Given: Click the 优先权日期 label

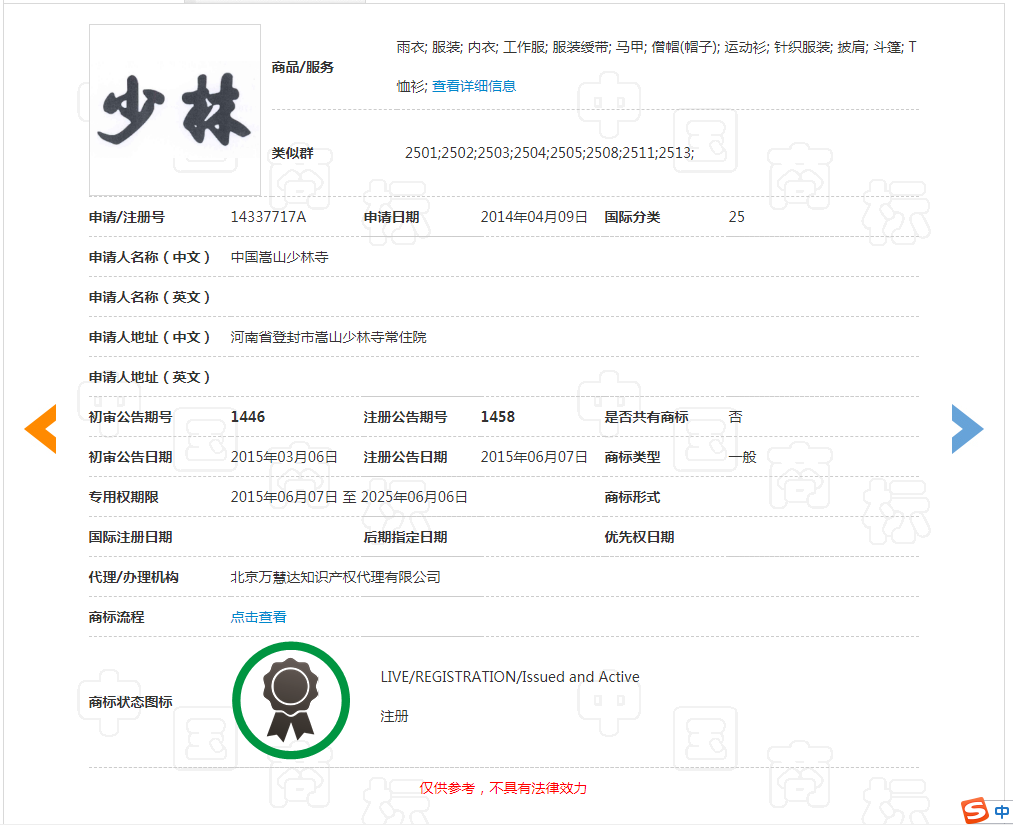Looking at the screenshot, I should point(640,537).
